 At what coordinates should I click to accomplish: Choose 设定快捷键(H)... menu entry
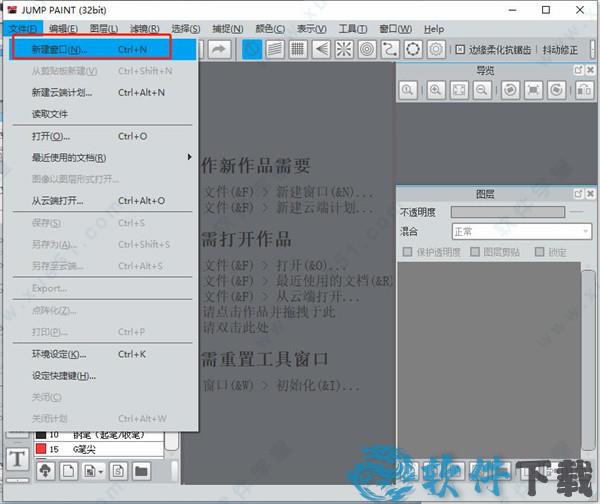[x=103, y=376]
